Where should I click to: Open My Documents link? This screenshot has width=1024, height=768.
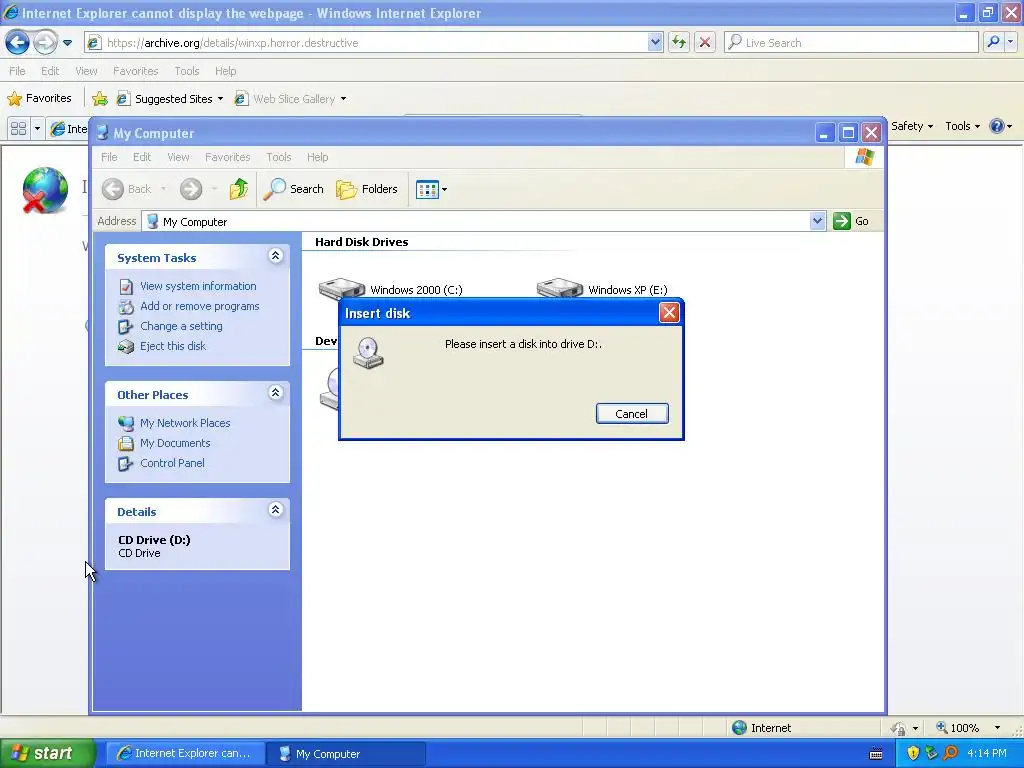point(175,443)
